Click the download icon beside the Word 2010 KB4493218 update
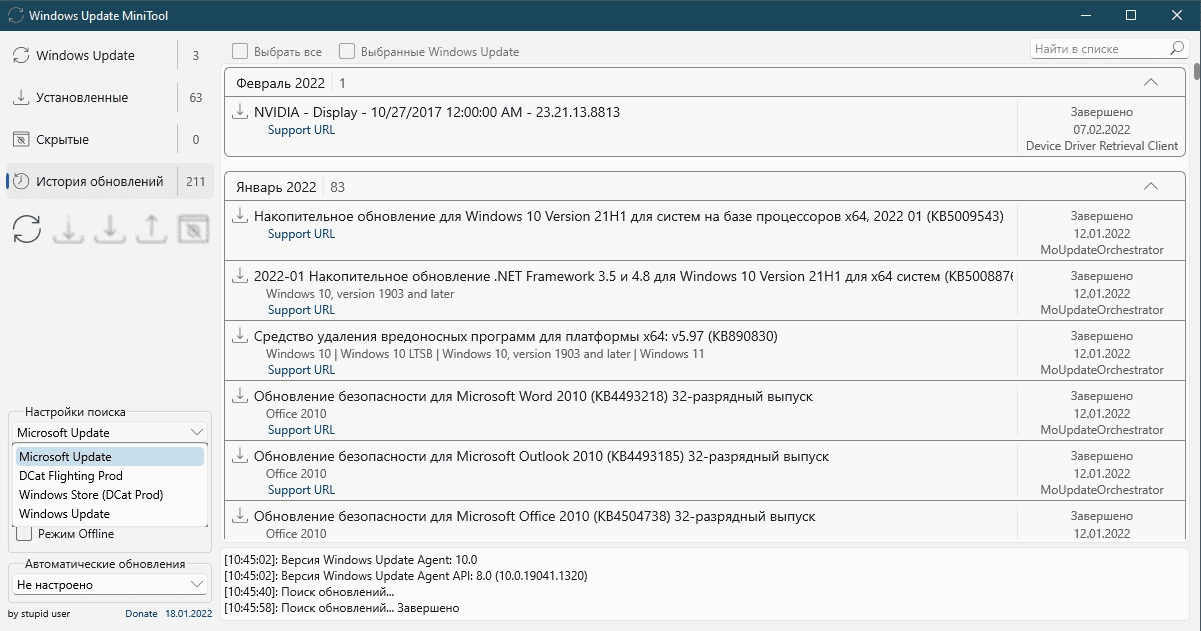Screen dimensions: 1201x631 [239, 396]
